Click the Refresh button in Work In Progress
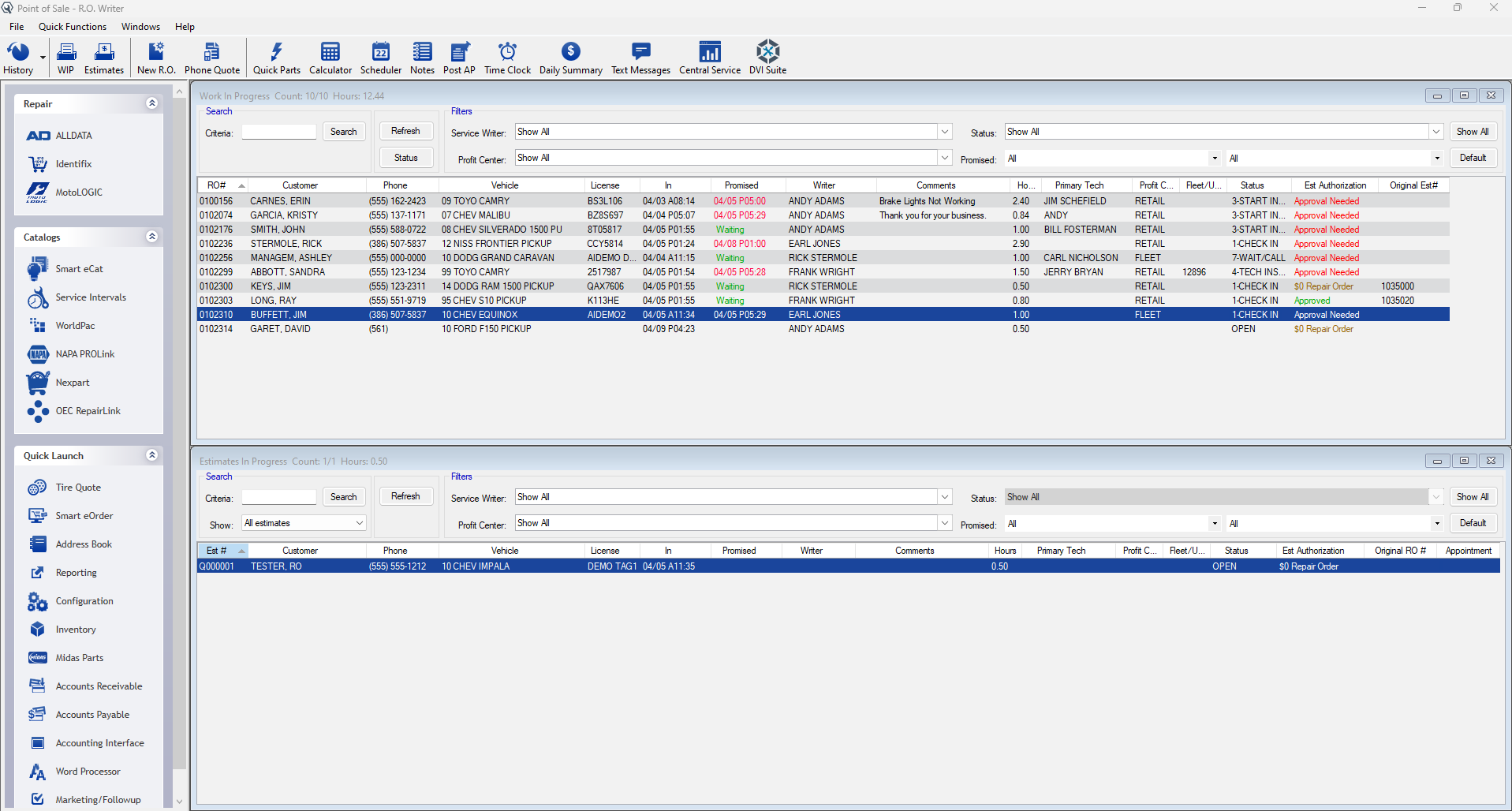The width and height of the screenshot is (1512, 811). coord(405,130)
